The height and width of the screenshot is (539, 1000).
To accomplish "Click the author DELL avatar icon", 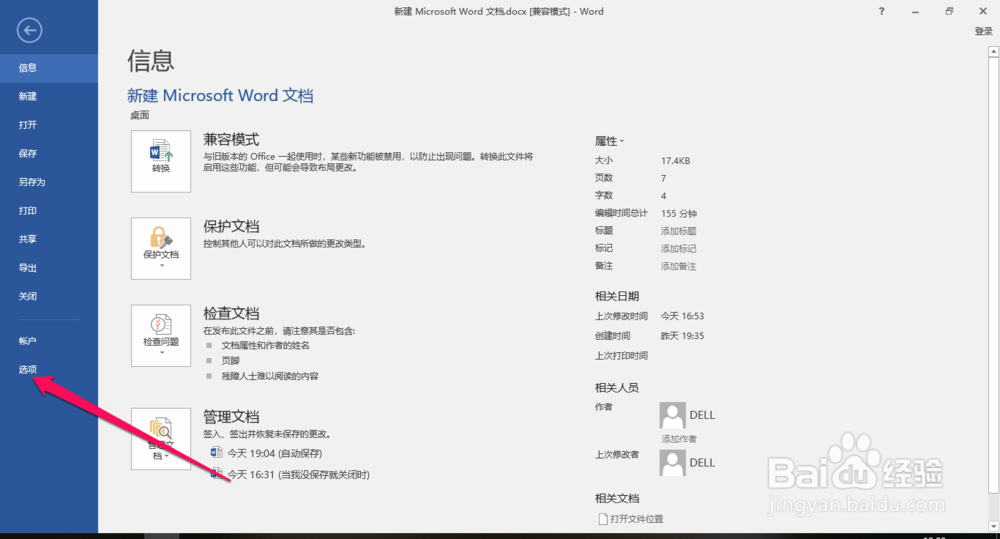I will click(672, 415).
